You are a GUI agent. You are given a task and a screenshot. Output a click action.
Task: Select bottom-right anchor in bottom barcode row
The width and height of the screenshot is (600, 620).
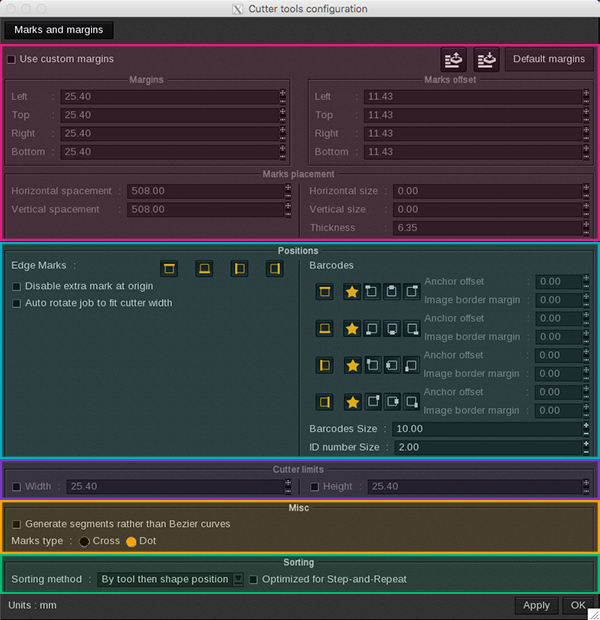pos(411,329)
